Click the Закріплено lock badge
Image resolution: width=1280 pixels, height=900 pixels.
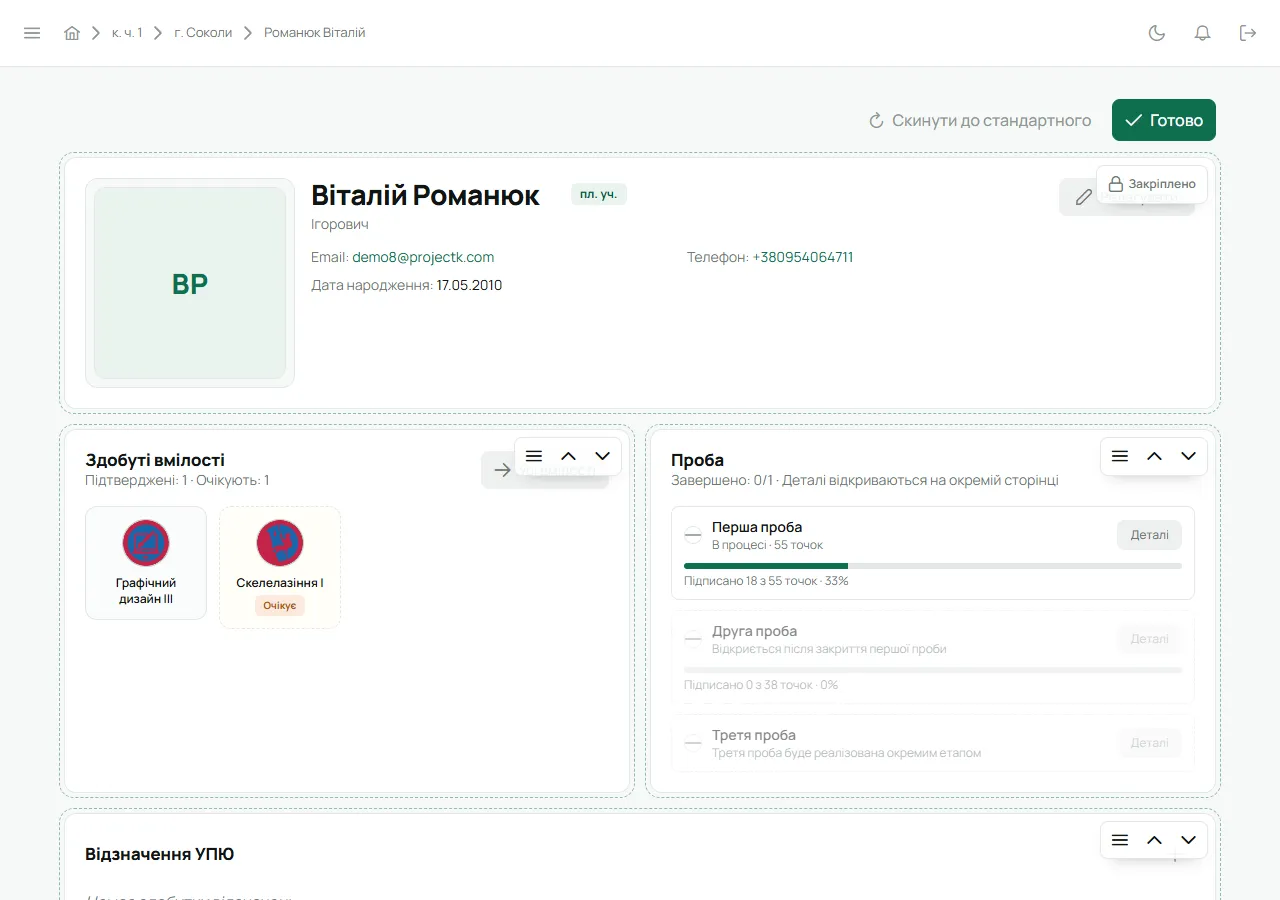click(1152, 184)
